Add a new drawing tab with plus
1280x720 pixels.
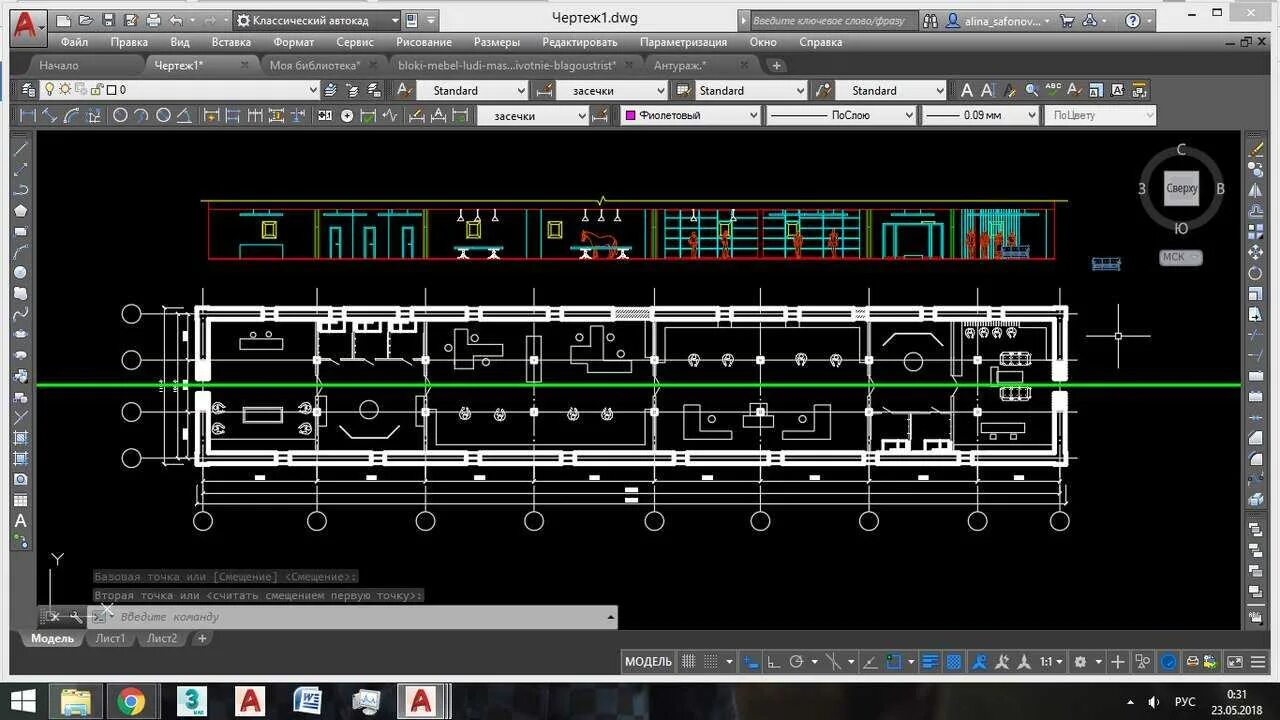click(x=776, y=65)
